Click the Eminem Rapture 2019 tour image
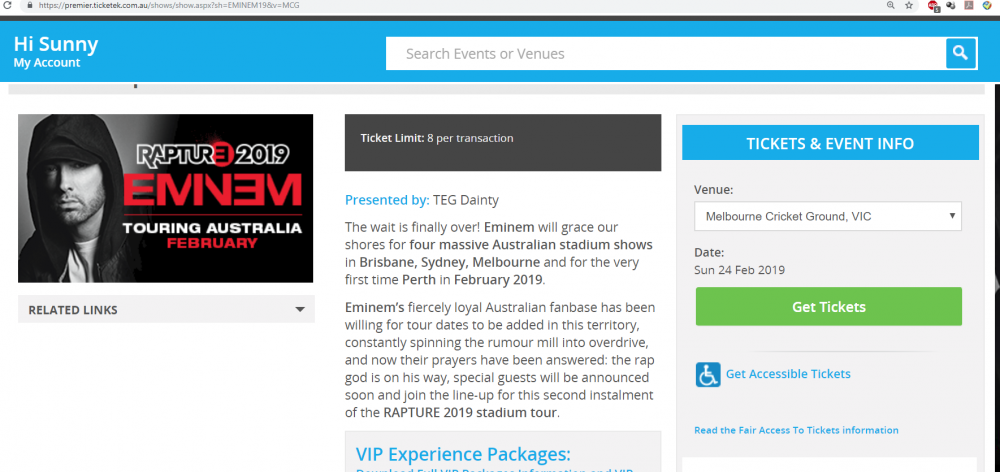Viewport: 1000px width, 472px height. pos(166,198)
